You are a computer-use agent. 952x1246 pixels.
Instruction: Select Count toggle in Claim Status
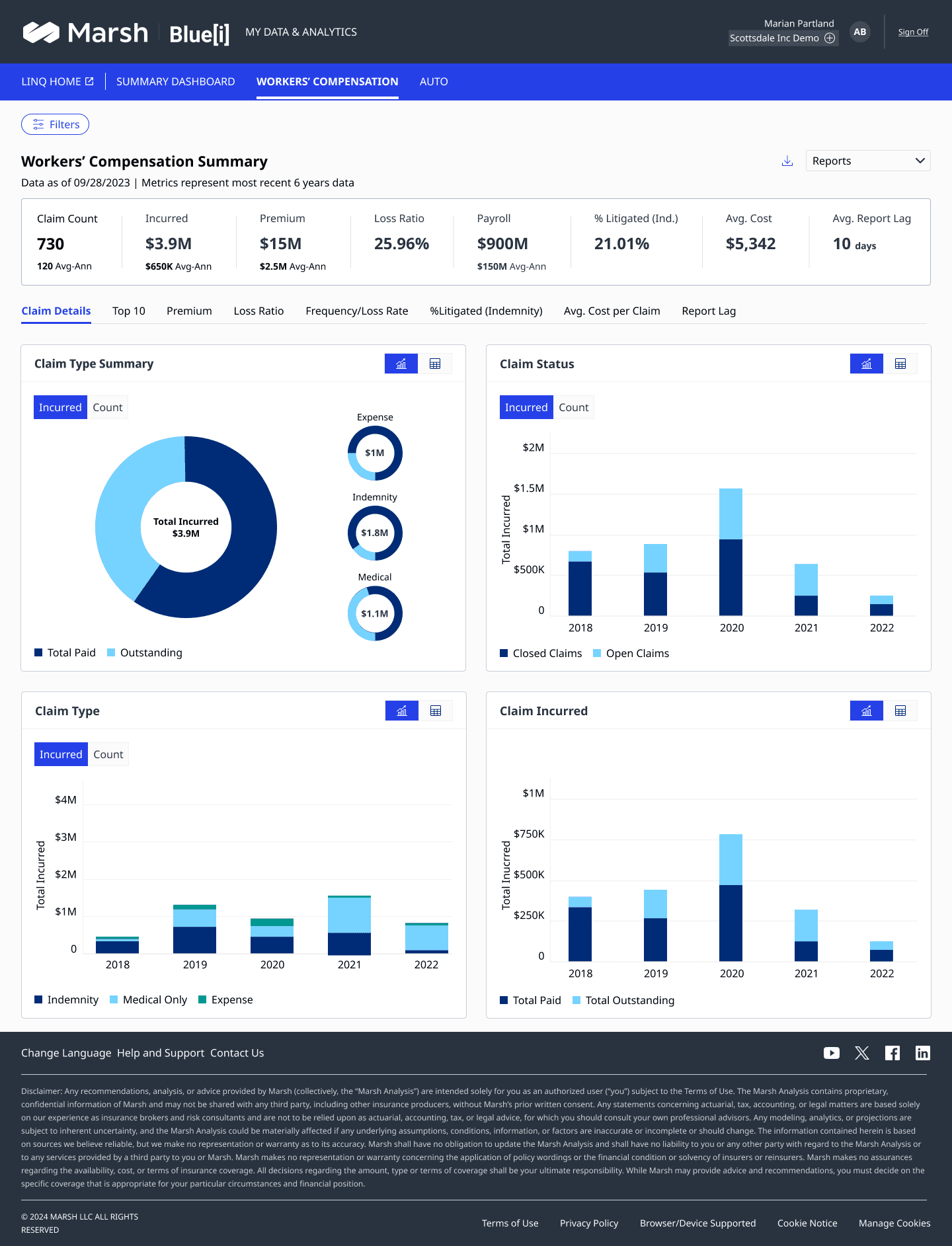[574, 407]
